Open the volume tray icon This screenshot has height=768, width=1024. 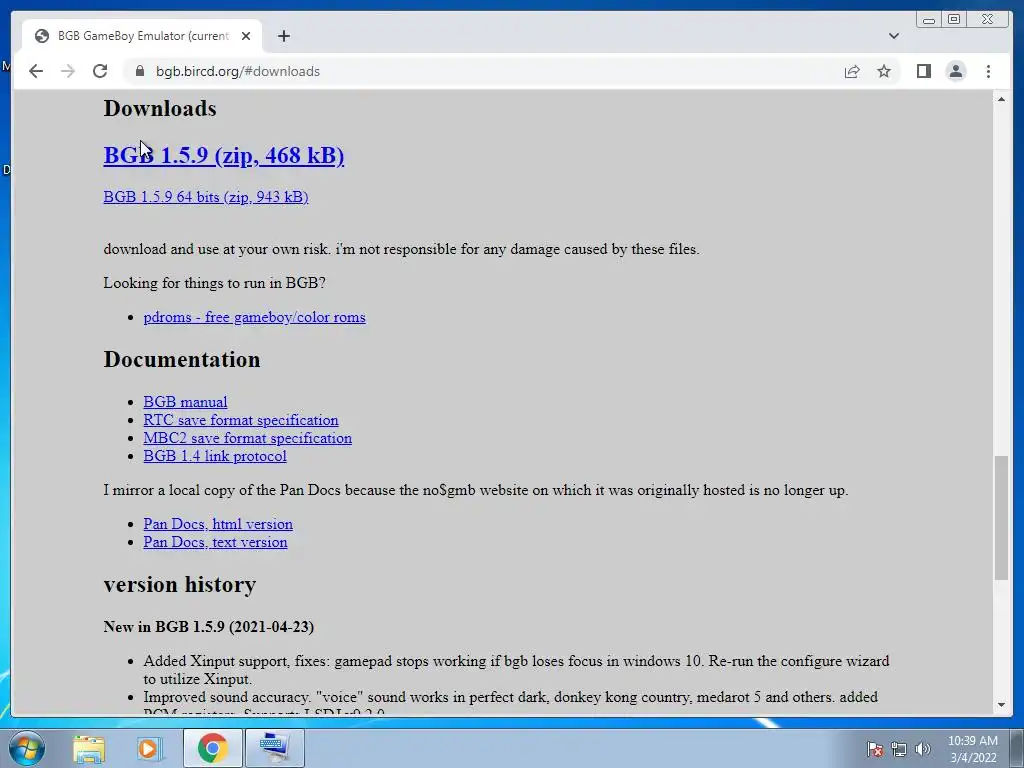tap(922, 749)
